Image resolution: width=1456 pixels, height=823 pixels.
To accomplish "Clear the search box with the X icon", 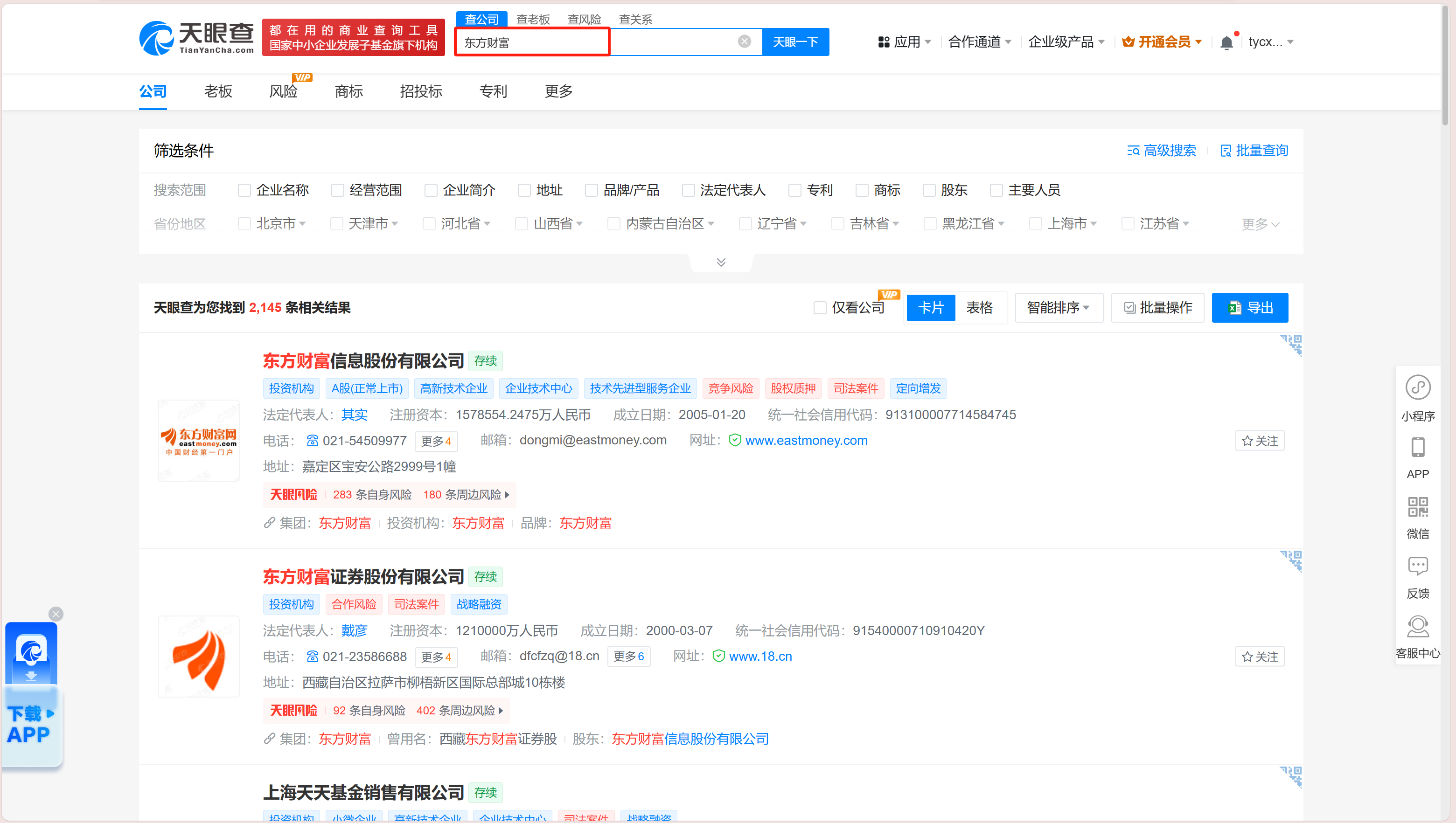I will click(x=744, y=42).
